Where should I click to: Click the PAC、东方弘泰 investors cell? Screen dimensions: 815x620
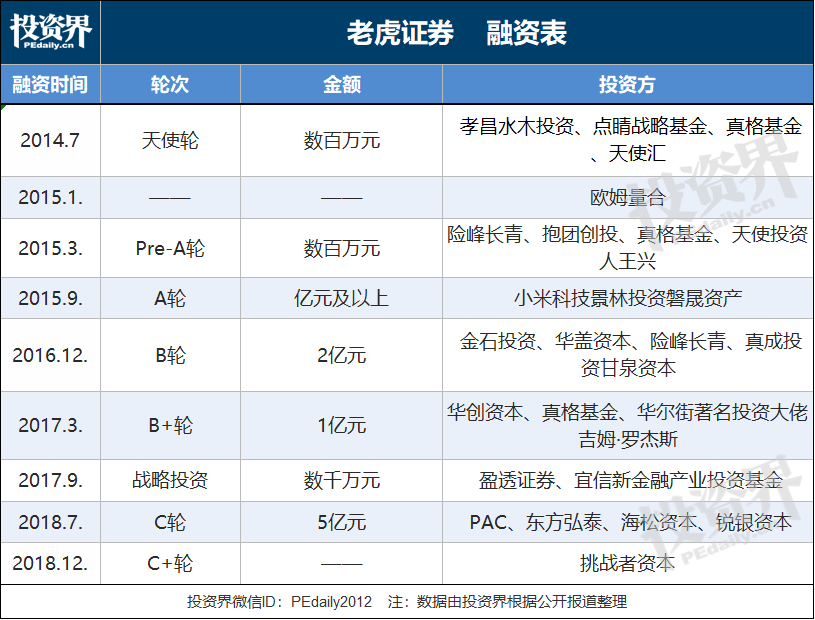point(627,522)
